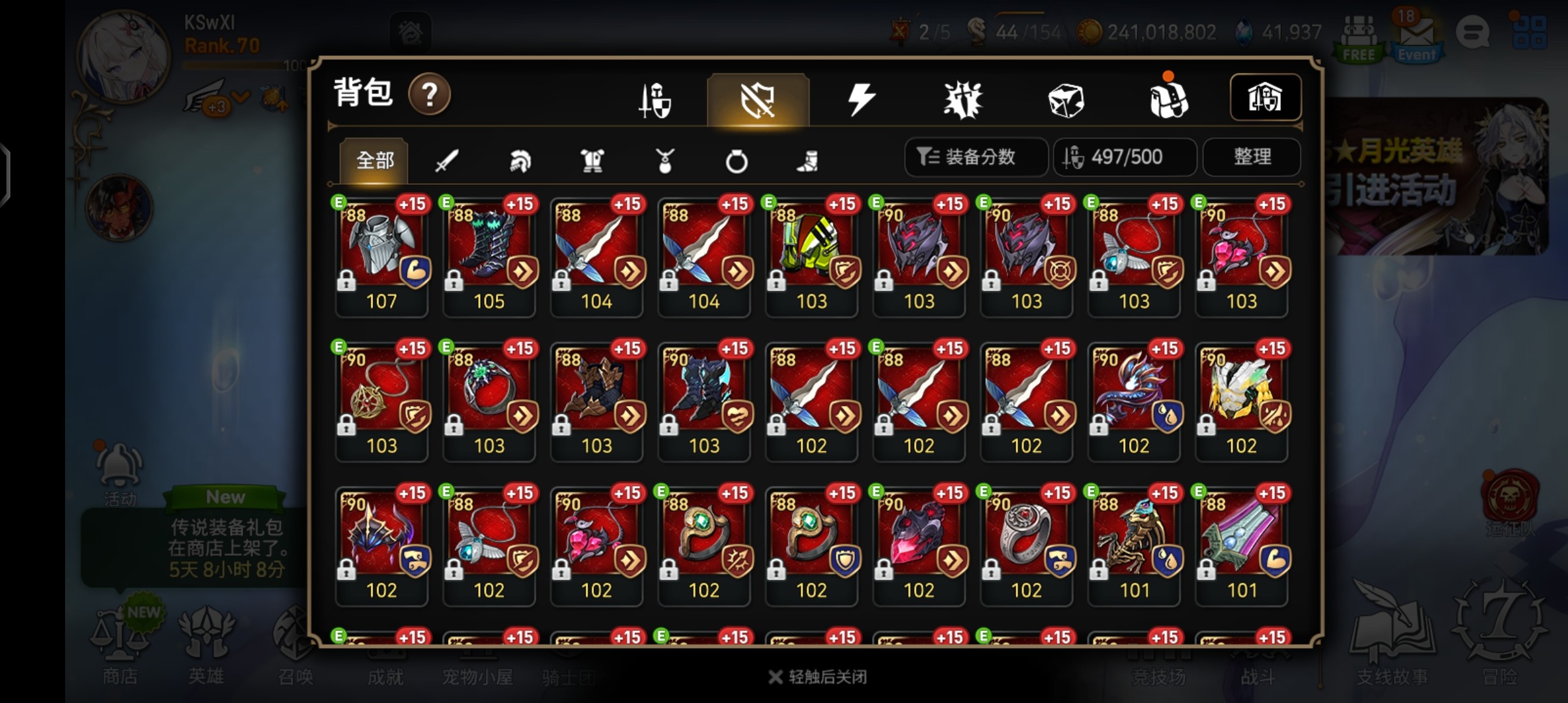This screenshot has height=703, width=1568.
Task: Click the 整理 organize button
Action: pos(1252,157)
